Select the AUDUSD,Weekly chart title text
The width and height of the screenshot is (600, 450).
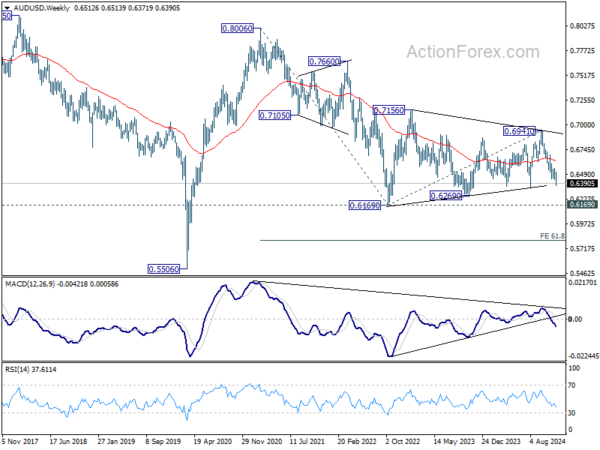pyautogui.click(x=42, y=8)
